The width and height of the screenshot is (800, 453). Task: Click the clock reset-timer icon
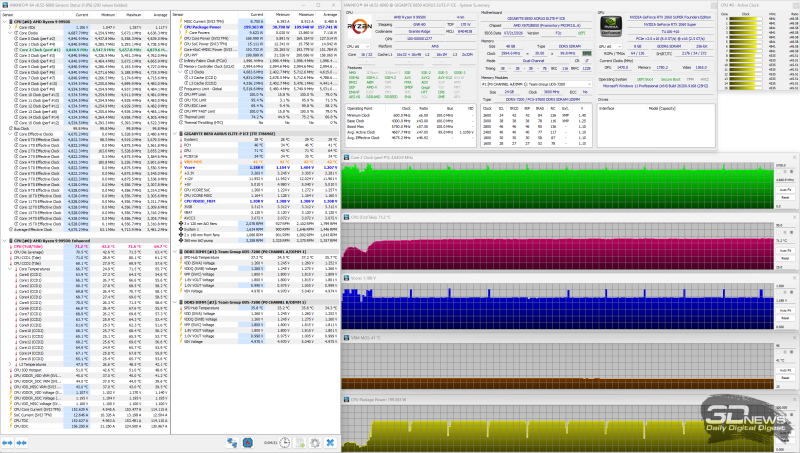point(285,442)
